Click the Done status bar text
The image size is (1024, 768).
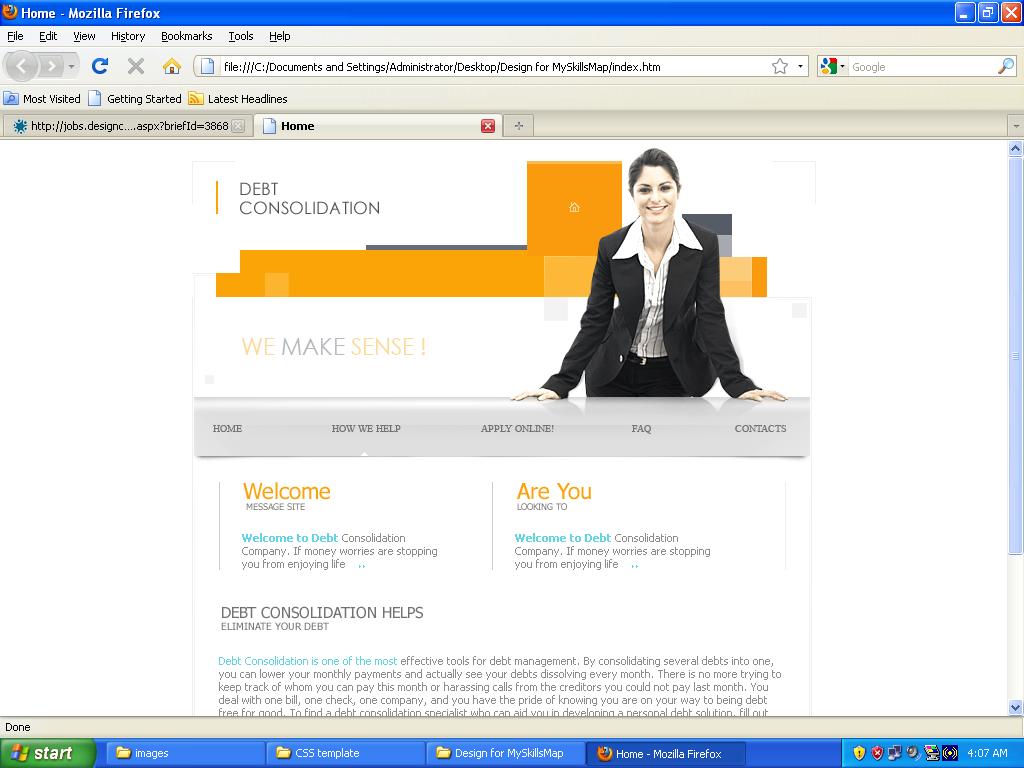18,727
